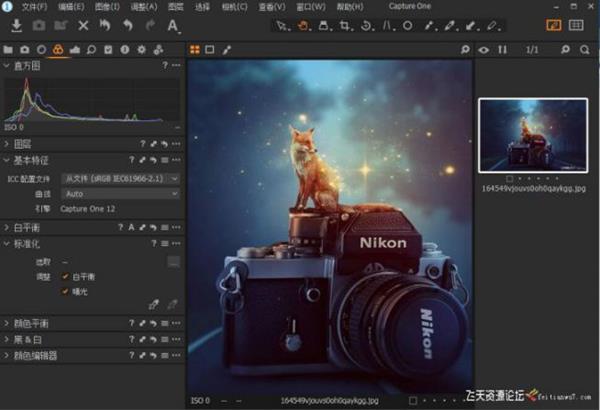
Task: Open the 曲线 Auto dropdown
Action: click(119, 193)
